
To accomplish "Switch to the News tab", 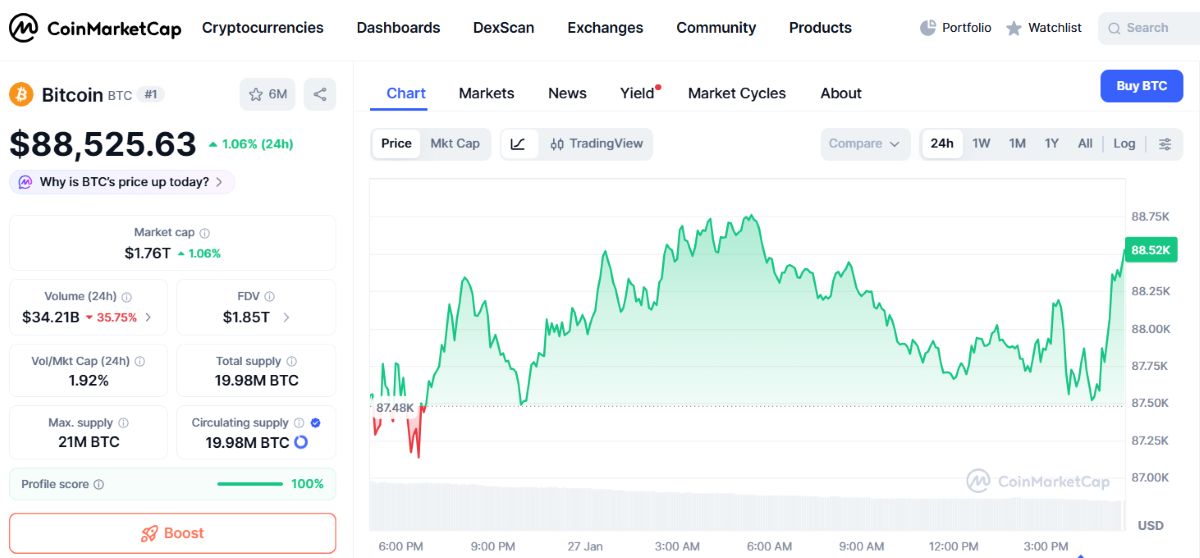I will (x=567, y=93).
